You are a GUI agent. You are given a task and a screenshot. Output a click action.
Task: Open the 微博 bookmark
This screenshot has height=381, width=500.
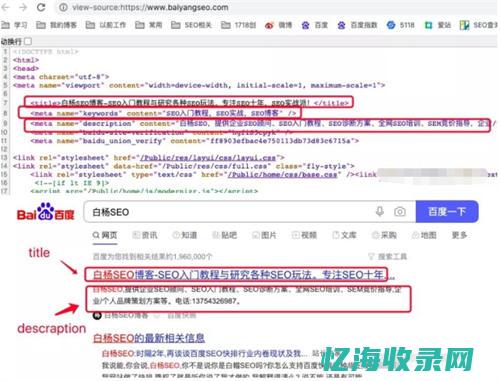pos(278,25)
